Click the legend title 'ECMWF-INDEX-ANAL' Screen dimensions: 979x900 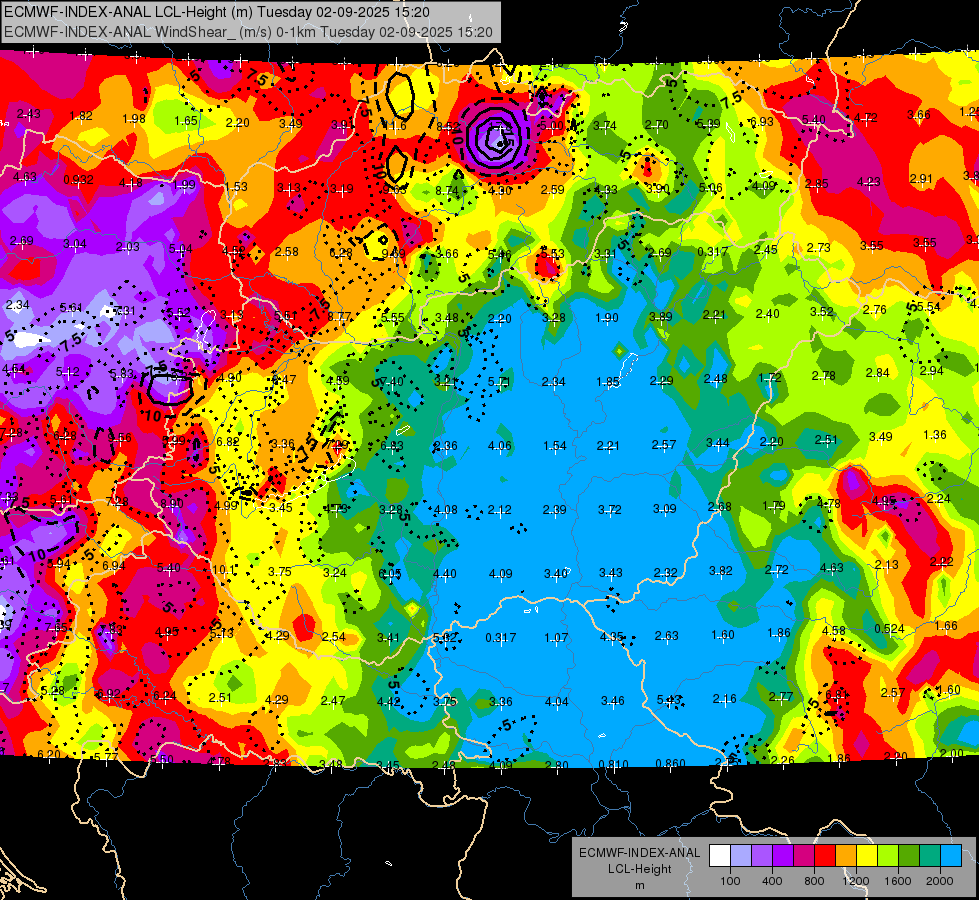pos(639,853)
